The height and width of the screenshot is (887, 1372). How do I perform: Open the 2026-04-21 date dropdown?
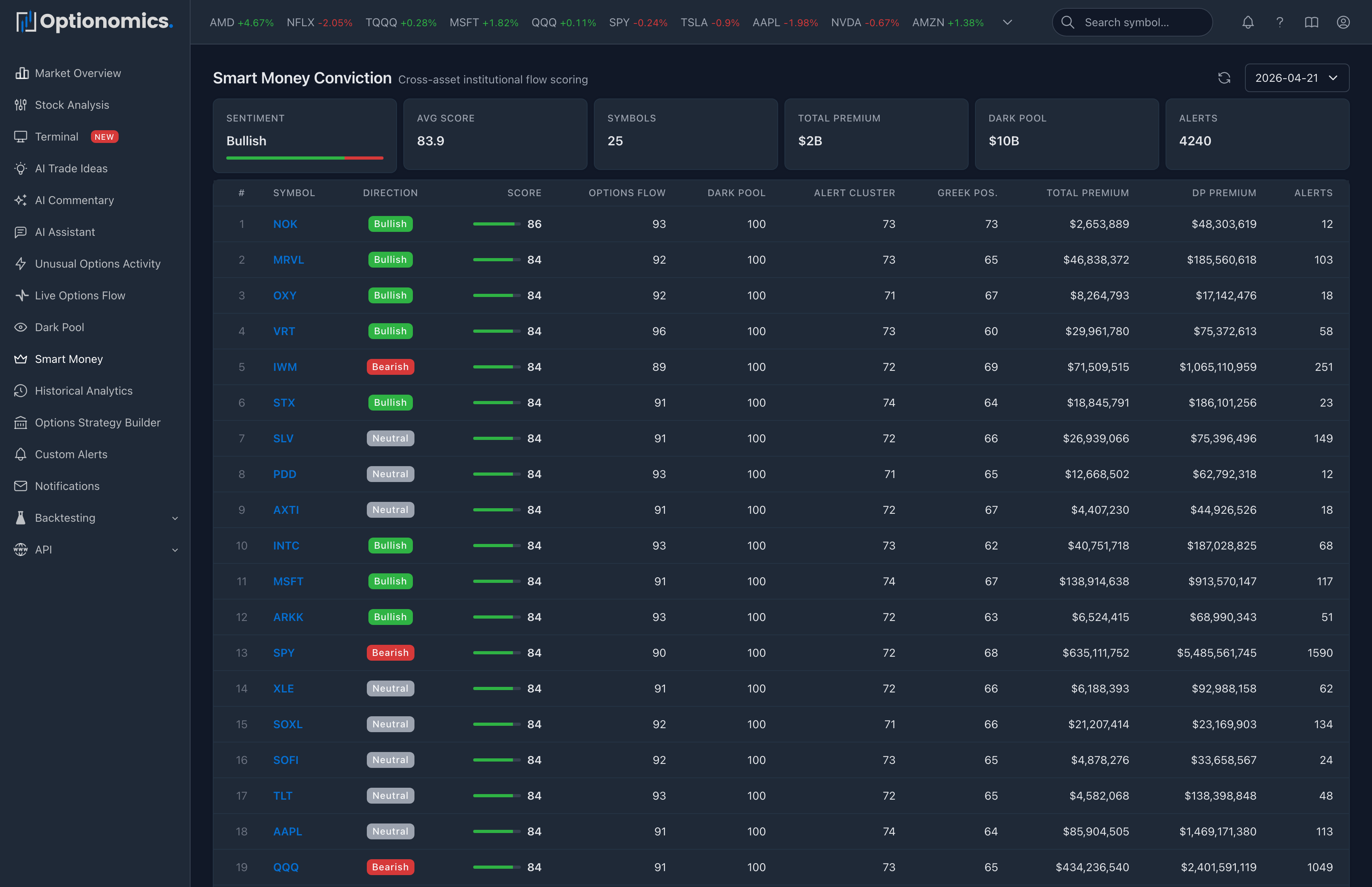tap(1297, 78)
